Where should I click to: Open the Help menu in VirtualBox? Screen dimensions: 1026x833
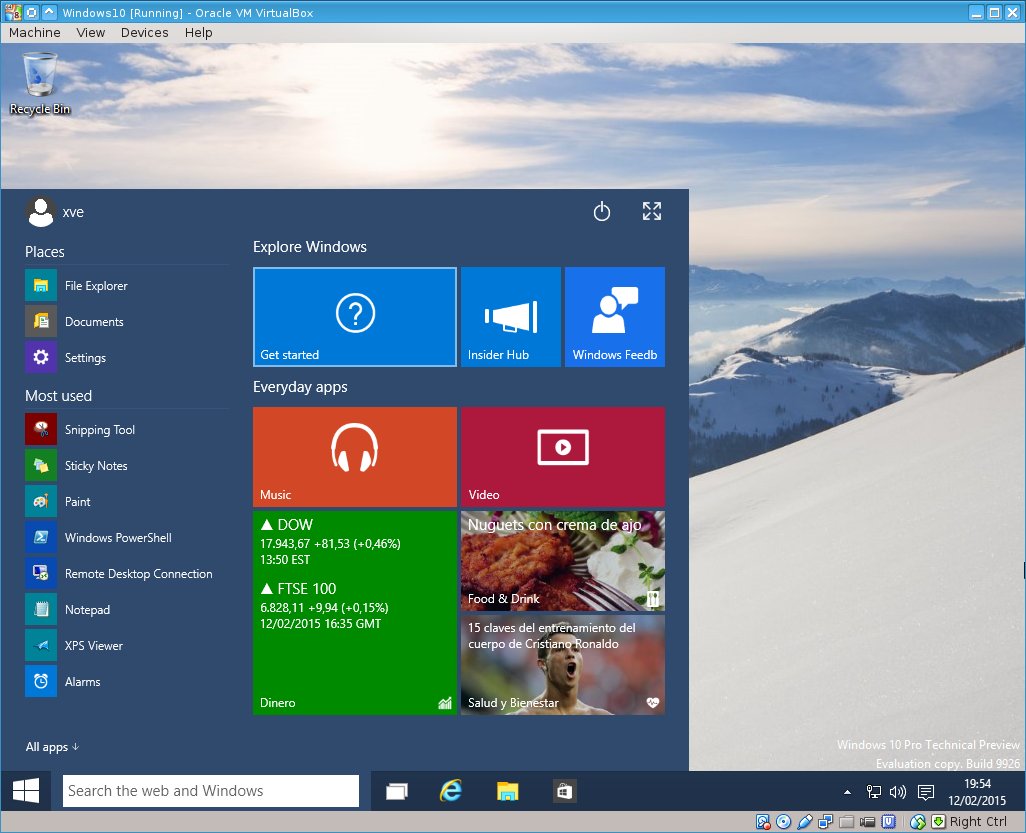(x=198, y=33)
